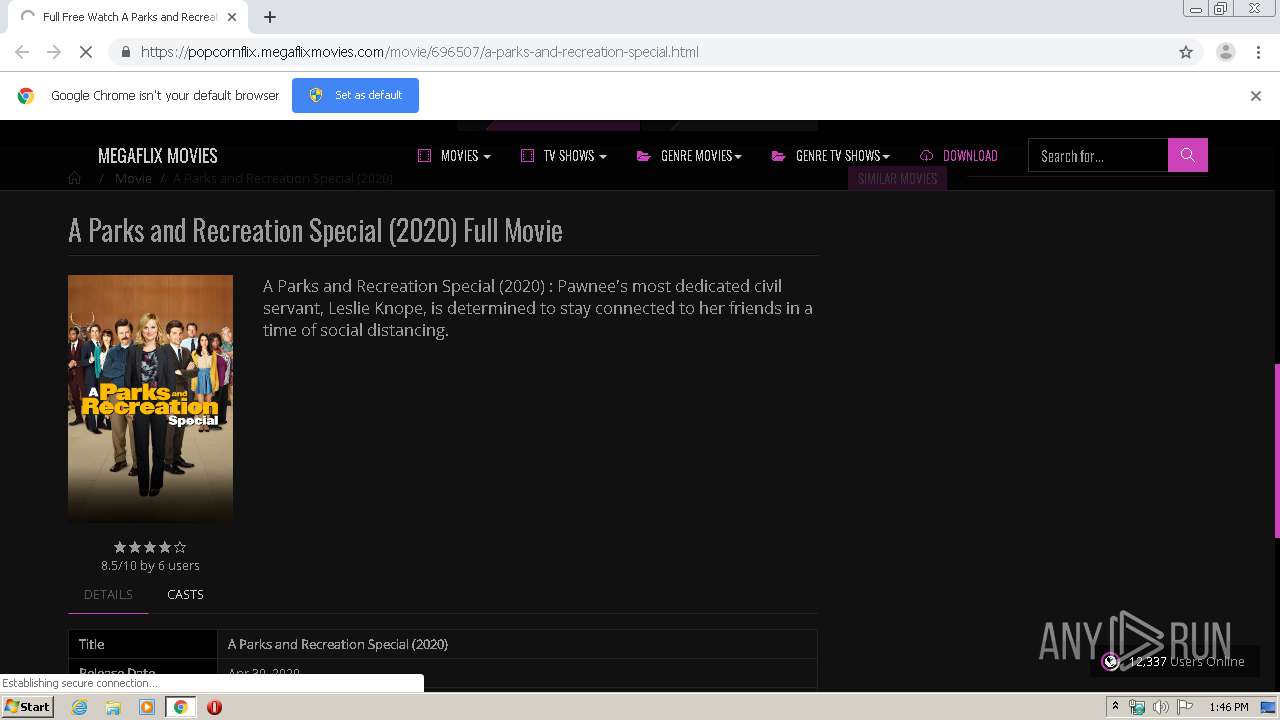Image resolution: width=1280 pixels, height=720 pixels.
Task: Select the SIMILAR MOVIES tab
Action: (x=898, y=178)
